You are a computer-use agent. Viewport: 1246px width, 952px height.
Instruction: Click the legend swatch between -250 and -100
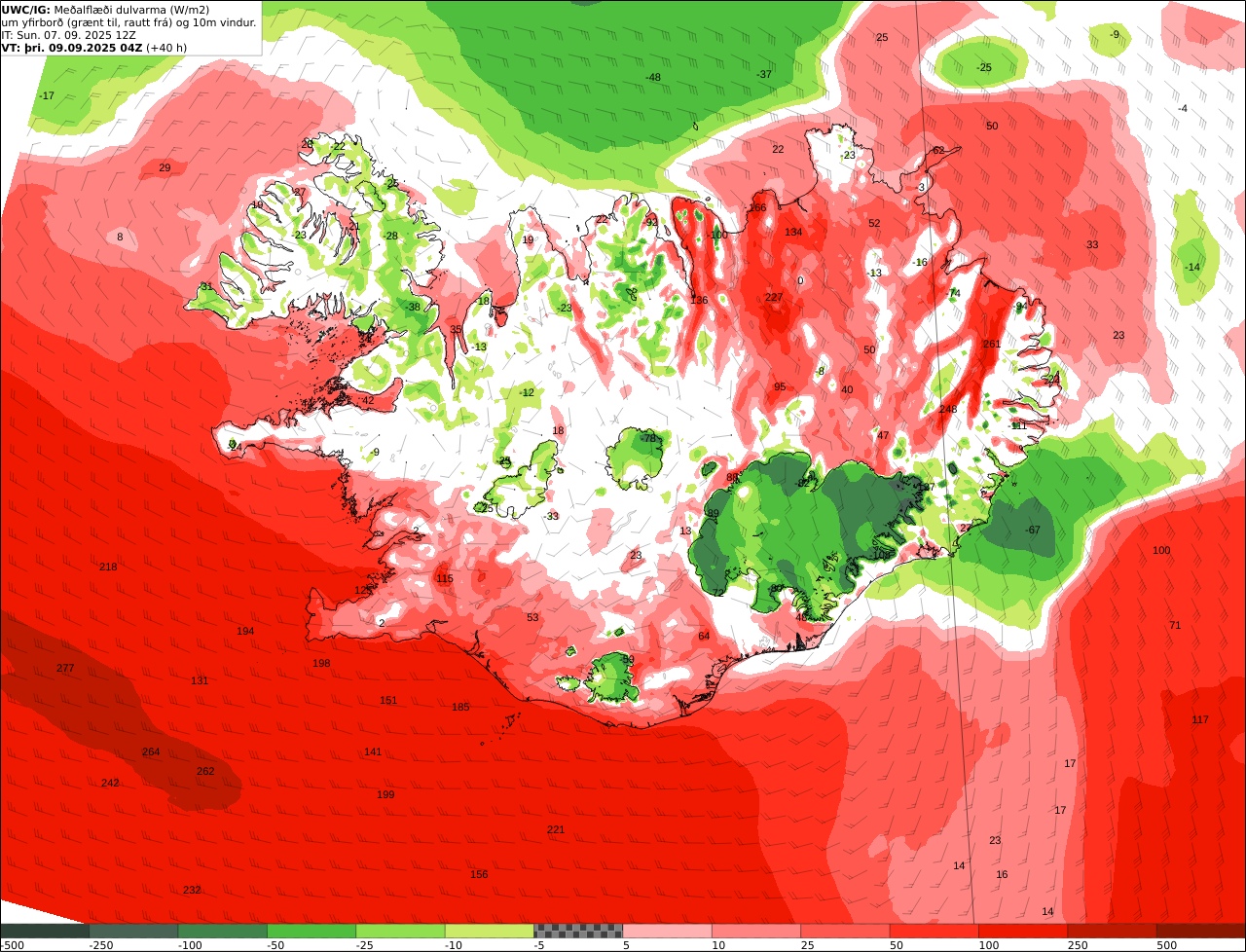click(134, 931)
